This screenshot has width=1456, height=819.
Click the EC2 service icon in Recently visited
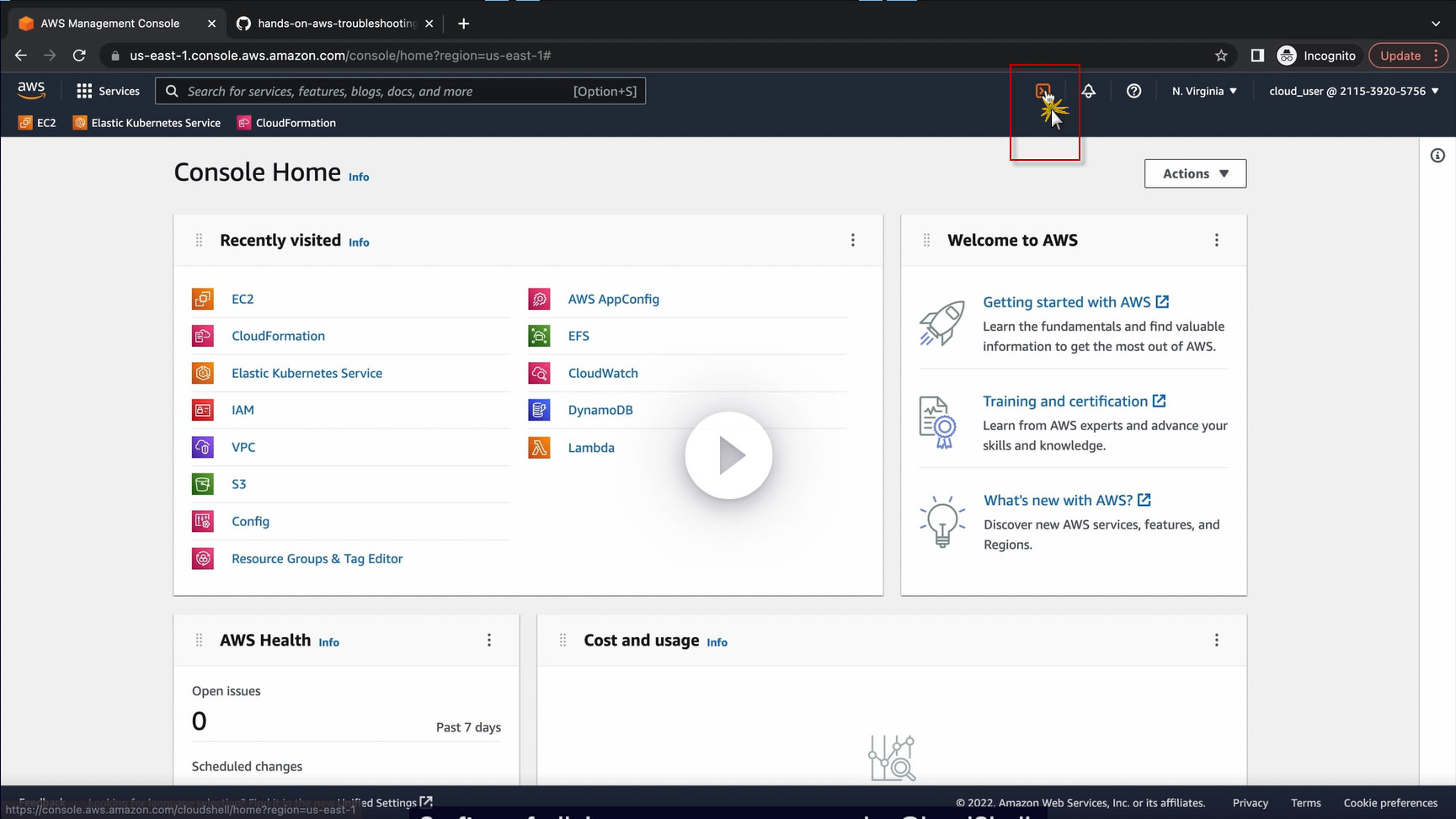click(x=203, y=299)
